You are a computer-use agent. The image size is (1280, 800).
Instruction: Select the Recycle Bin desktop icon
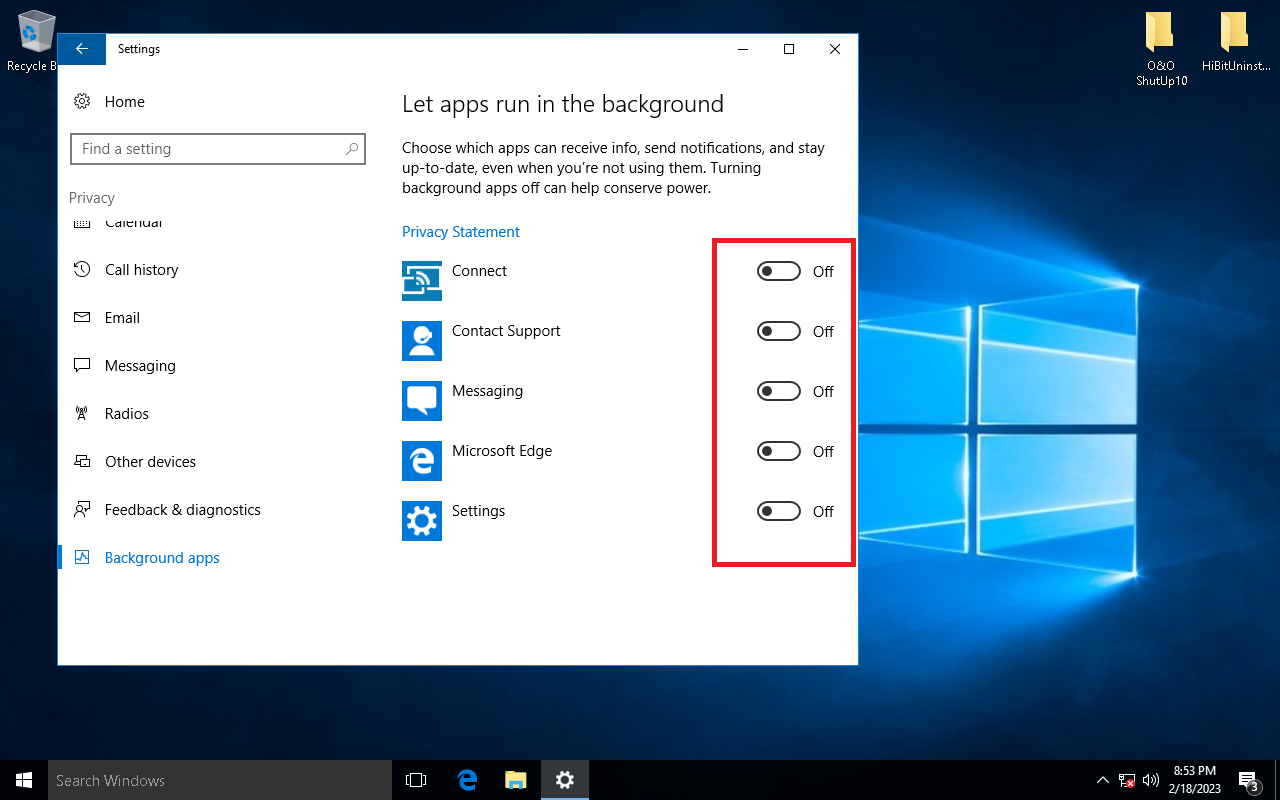coord(36,42)
